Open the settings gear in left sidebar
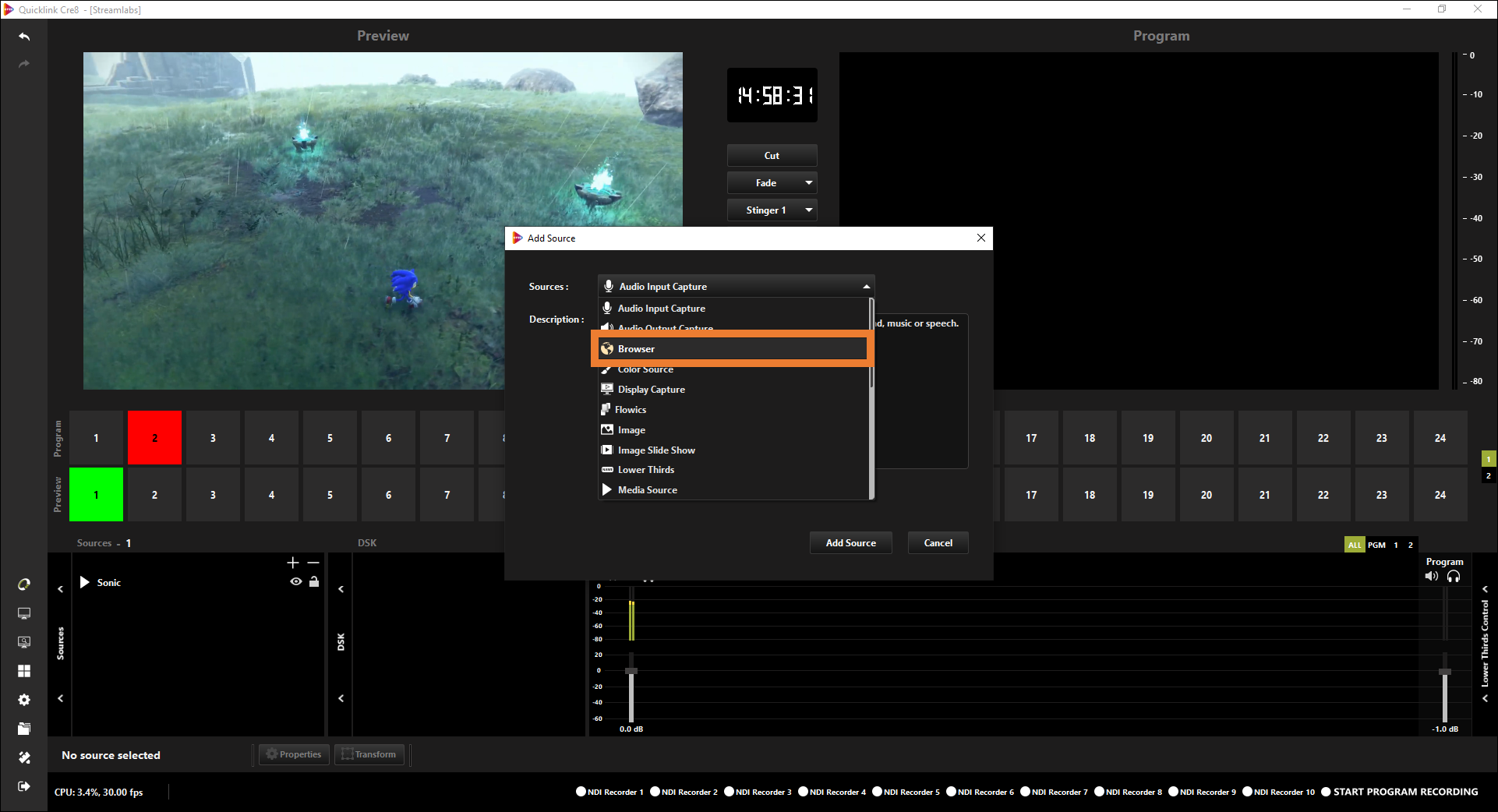 tap(24, 700)
